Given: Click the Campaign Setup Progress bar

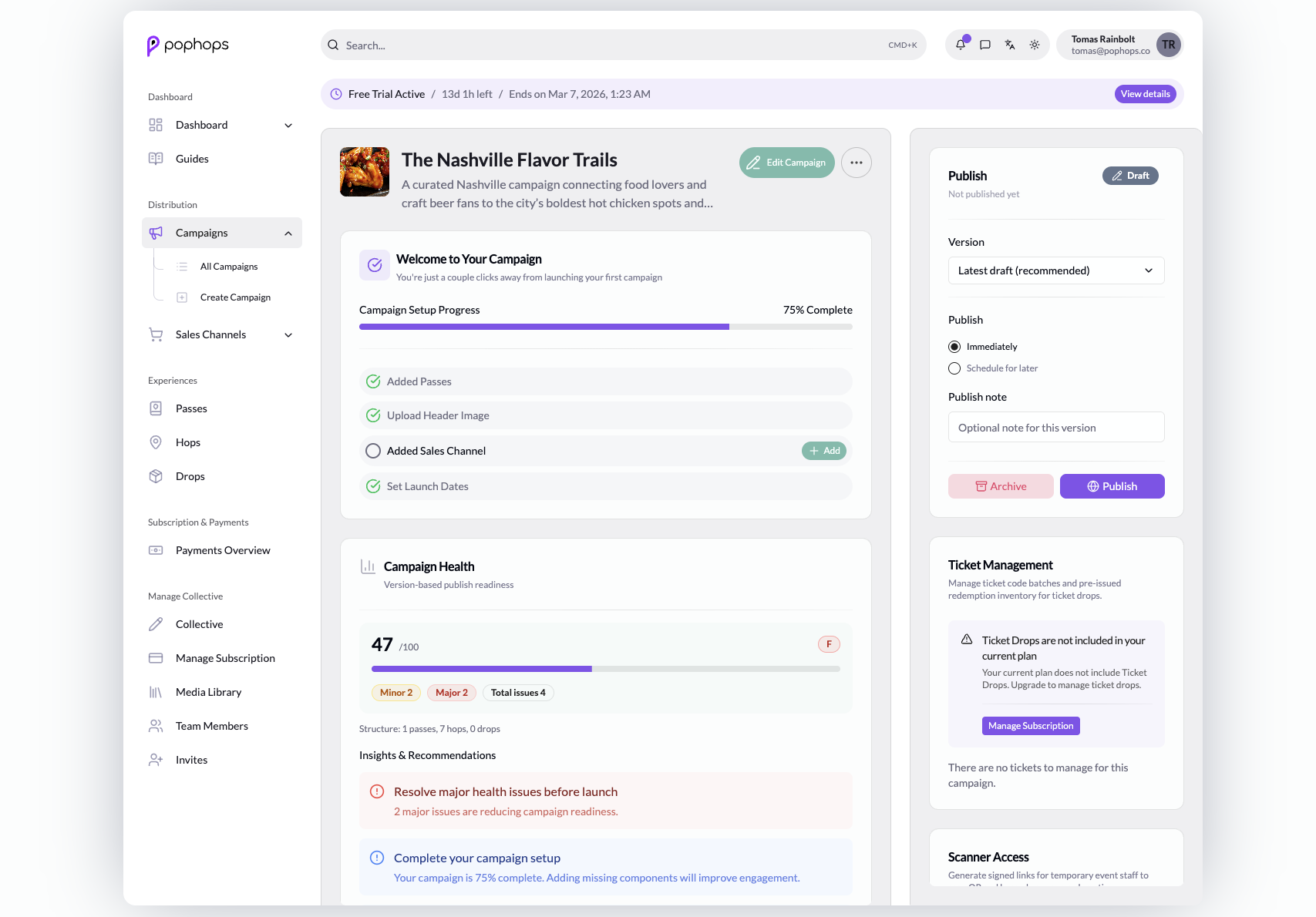Looking at the screenshot, I should tap(606, 326).
